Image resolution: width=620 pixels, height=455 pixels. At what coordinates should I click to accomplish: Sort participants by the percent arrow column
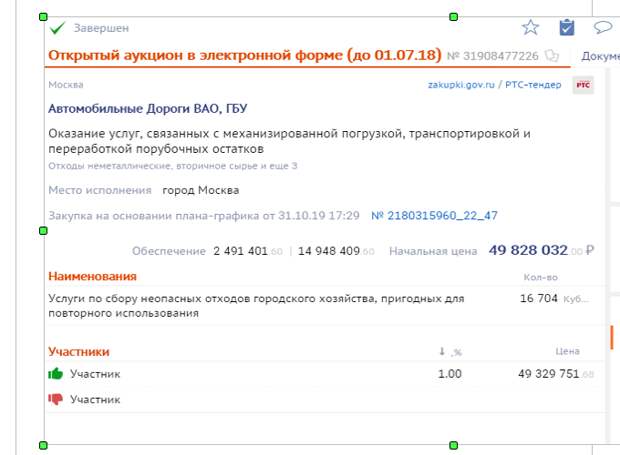[x=450, y=351]
